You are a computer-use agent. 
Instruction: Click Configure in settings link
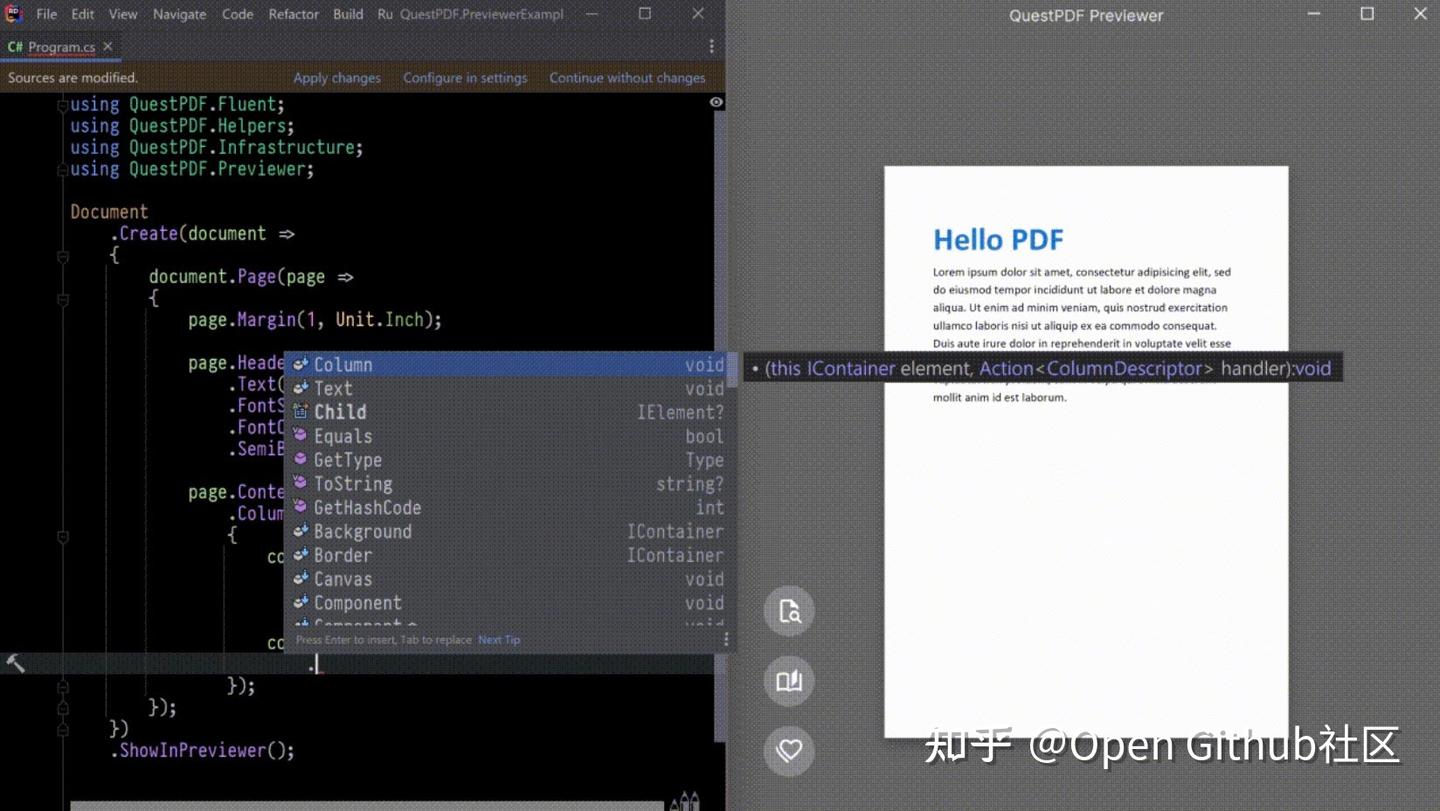[465, 78]
